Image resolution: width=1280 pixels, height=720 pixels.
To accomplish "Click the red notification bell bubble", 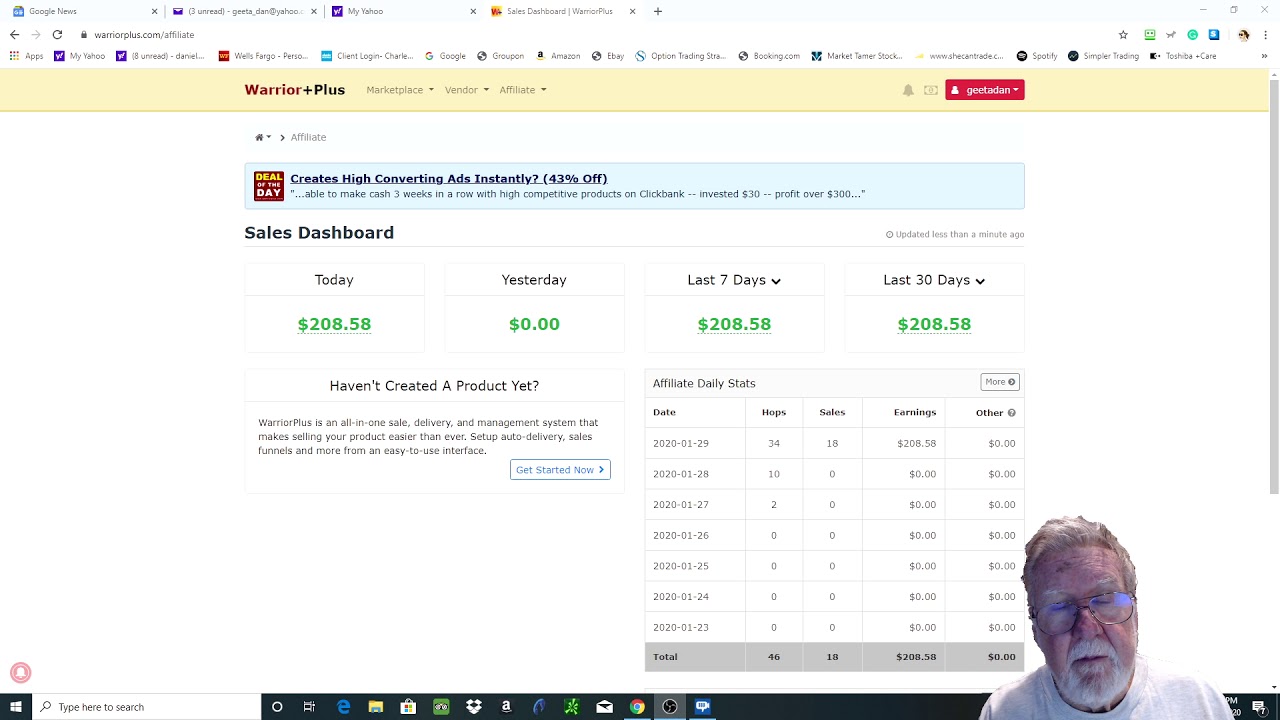I will (20, 673).
